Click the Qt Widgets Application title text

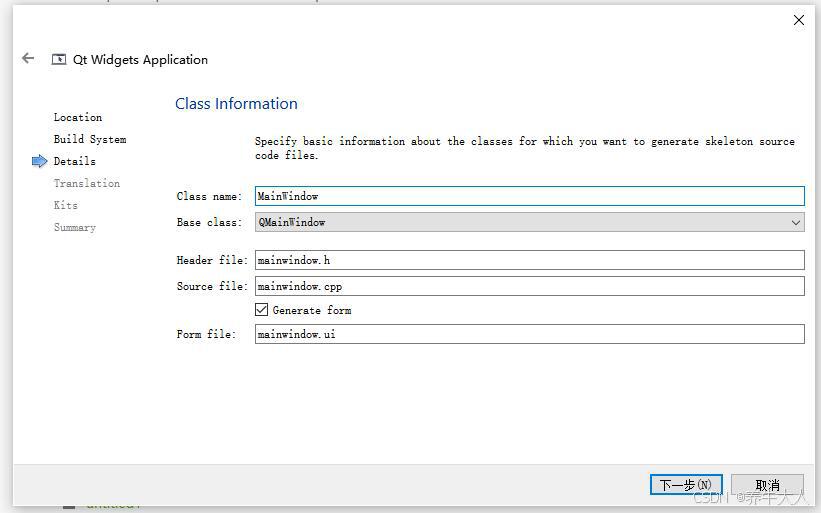click(x=140, y=60)
